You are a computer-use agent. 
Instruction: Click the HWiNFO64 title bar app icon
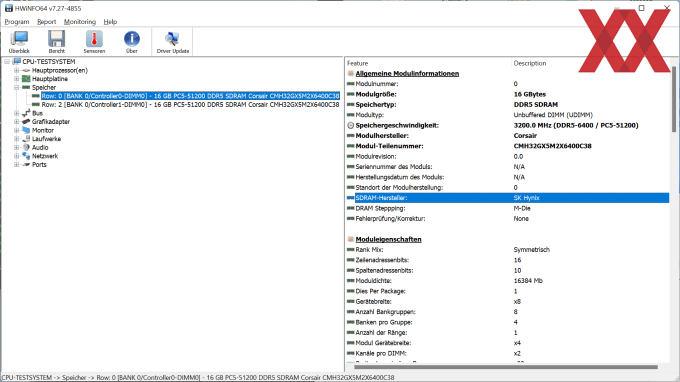[x=9, y=8]
